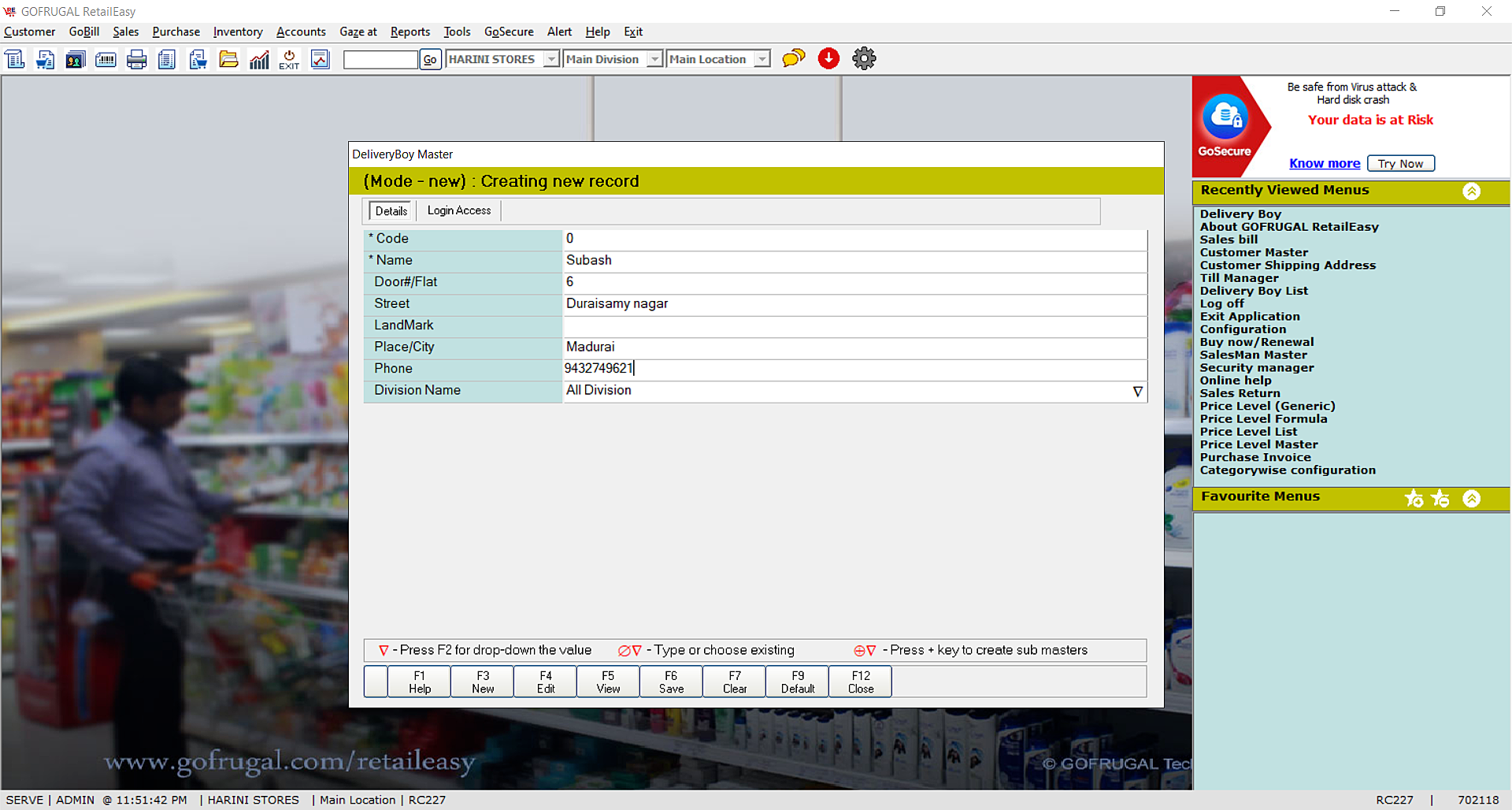The height and width of the screenshot is (810, 1512).
Task: Click the F5 View button
Action: [608, 682]
